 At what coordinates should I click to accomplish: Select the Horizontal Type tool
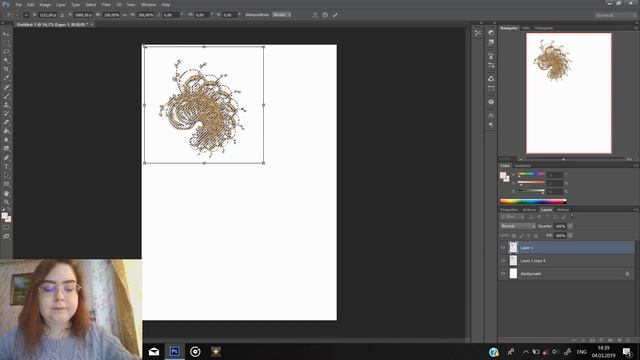tap(6, 167)
